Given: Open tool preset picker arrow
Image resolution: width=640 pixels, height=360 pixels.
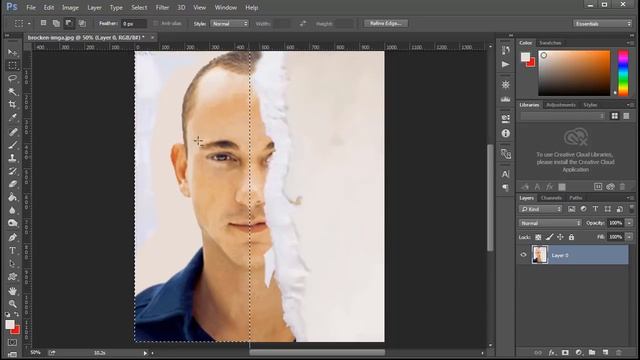Looking at the screenshot, I should click(x=29, y=24).
